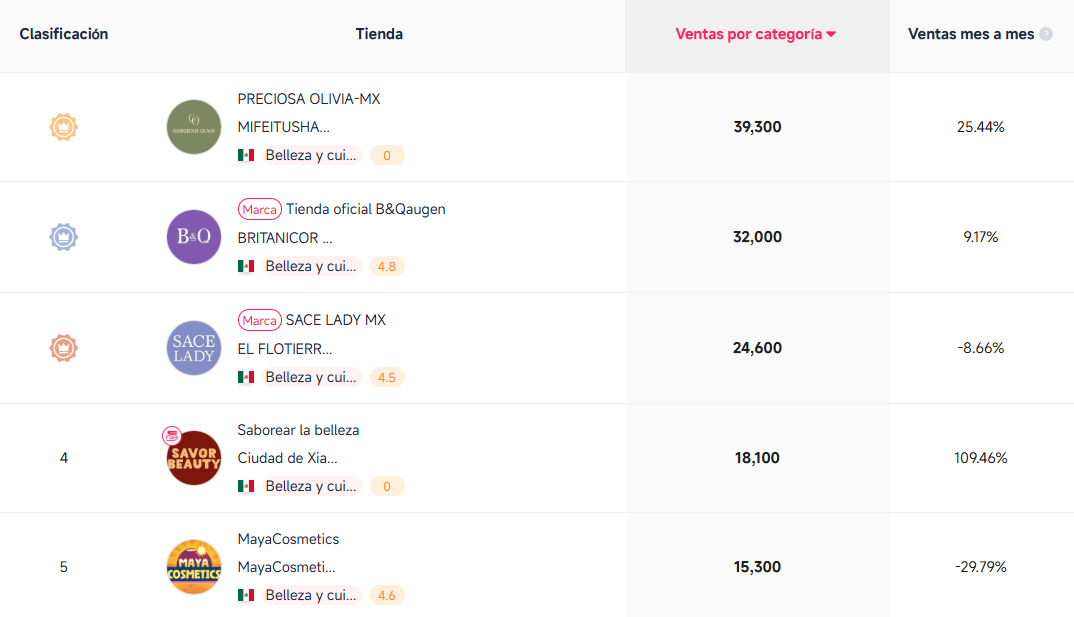Click the gold first-place crown badge

pyautogui.click(x=64, y=127)
